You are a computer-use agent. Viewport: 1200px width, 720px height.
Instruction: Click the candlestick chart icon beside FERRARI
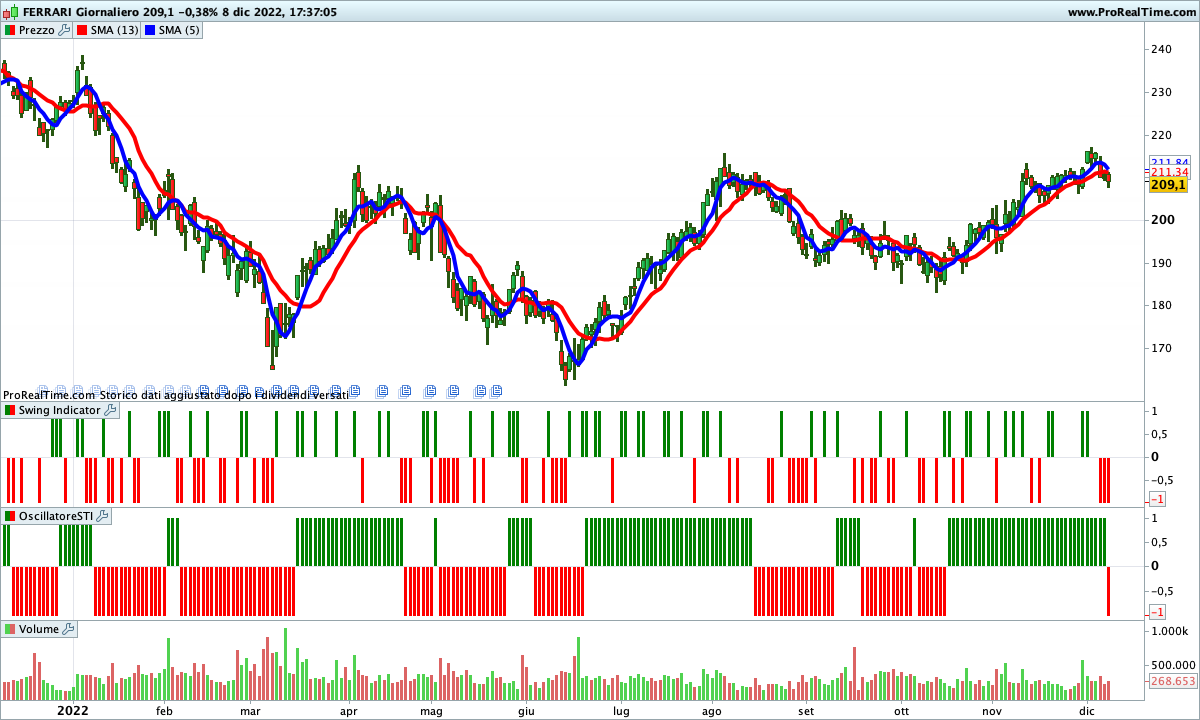pyautogui.click(x=10, y=12)
